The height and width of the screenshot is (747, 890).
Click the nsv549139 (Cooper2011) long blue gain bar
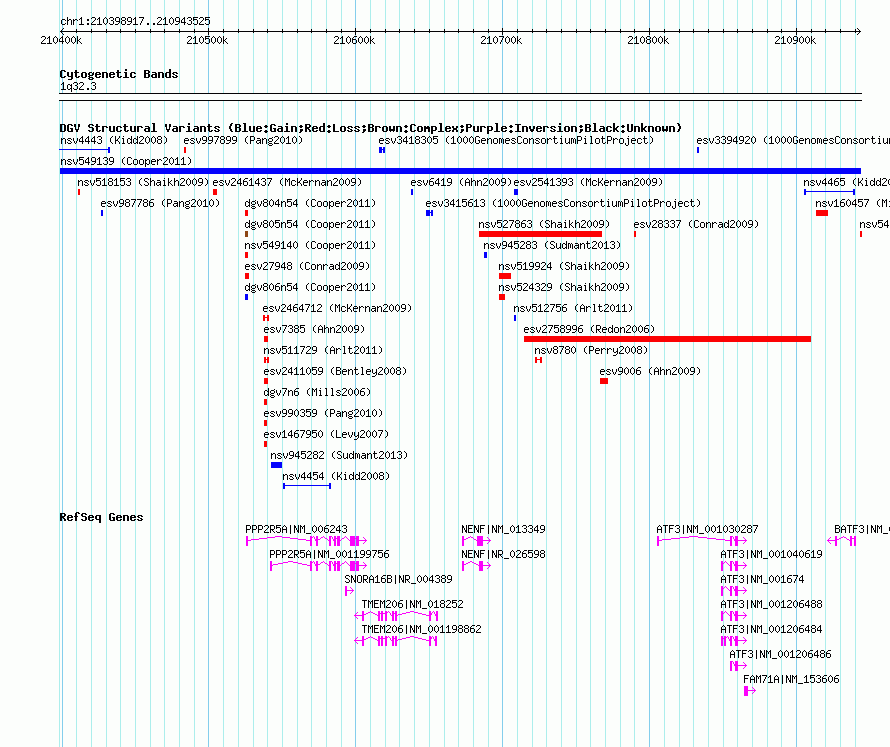tap(460, 171)
